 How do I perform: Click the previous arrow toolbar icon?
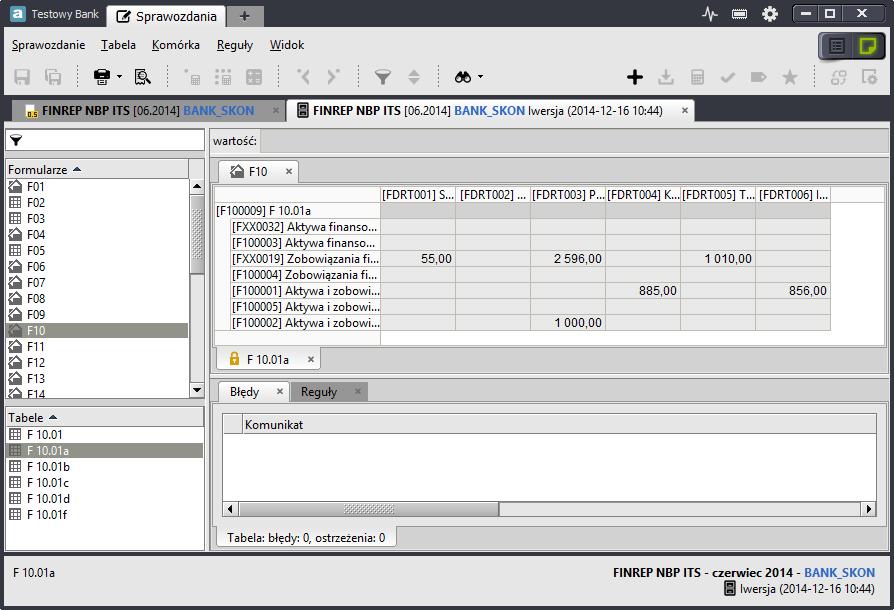(x=304, y=77)
